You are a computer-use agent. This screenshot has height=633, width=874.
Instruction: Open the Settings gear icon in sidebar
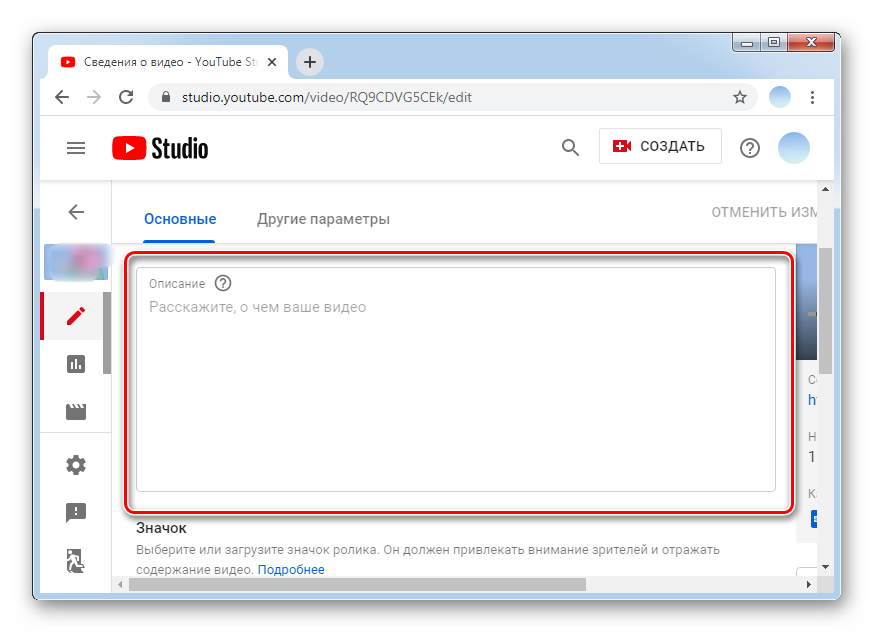click(x=75, y=465)
